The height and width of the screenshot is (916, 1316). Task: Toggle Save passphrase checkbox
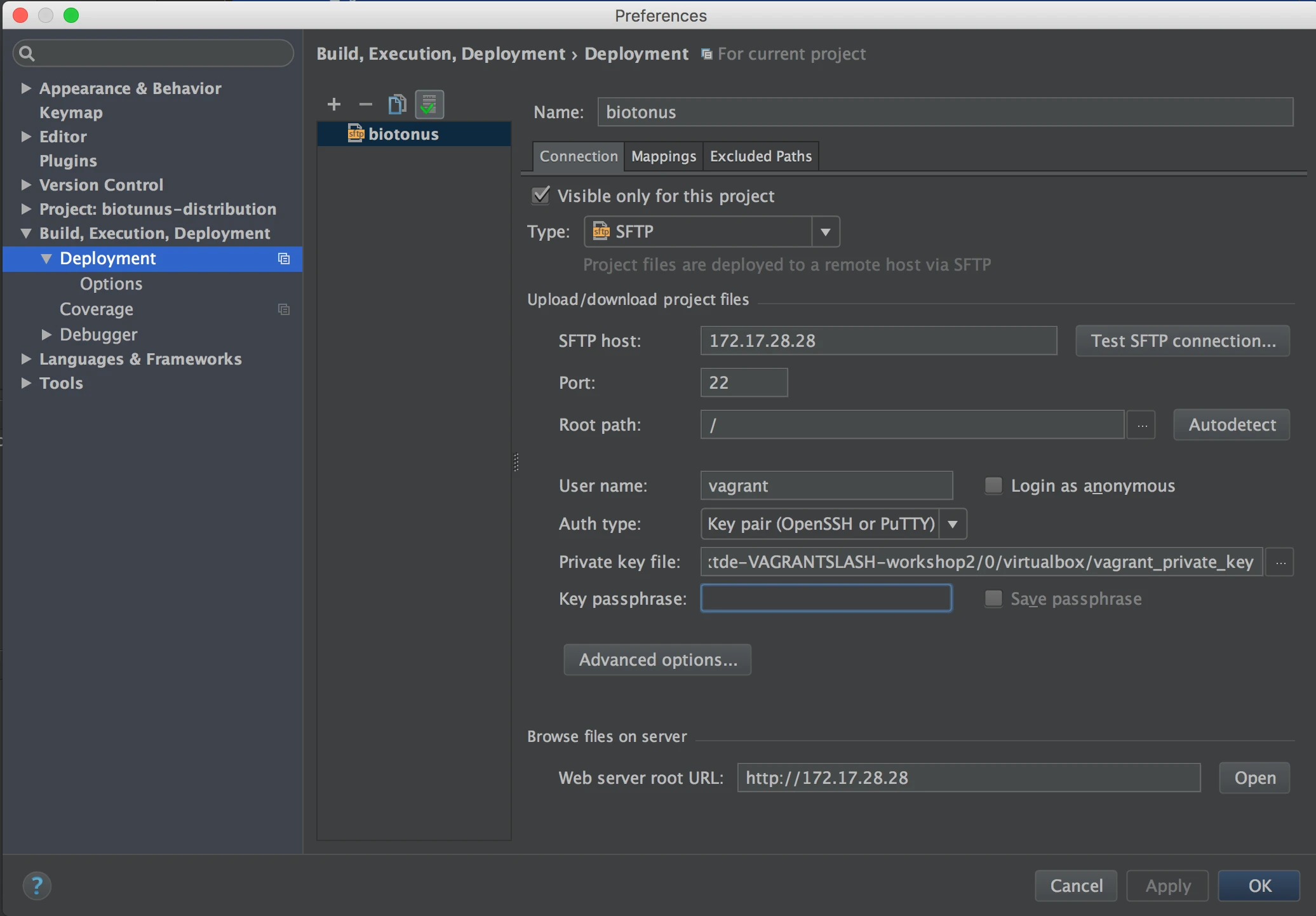pos(993,599)
